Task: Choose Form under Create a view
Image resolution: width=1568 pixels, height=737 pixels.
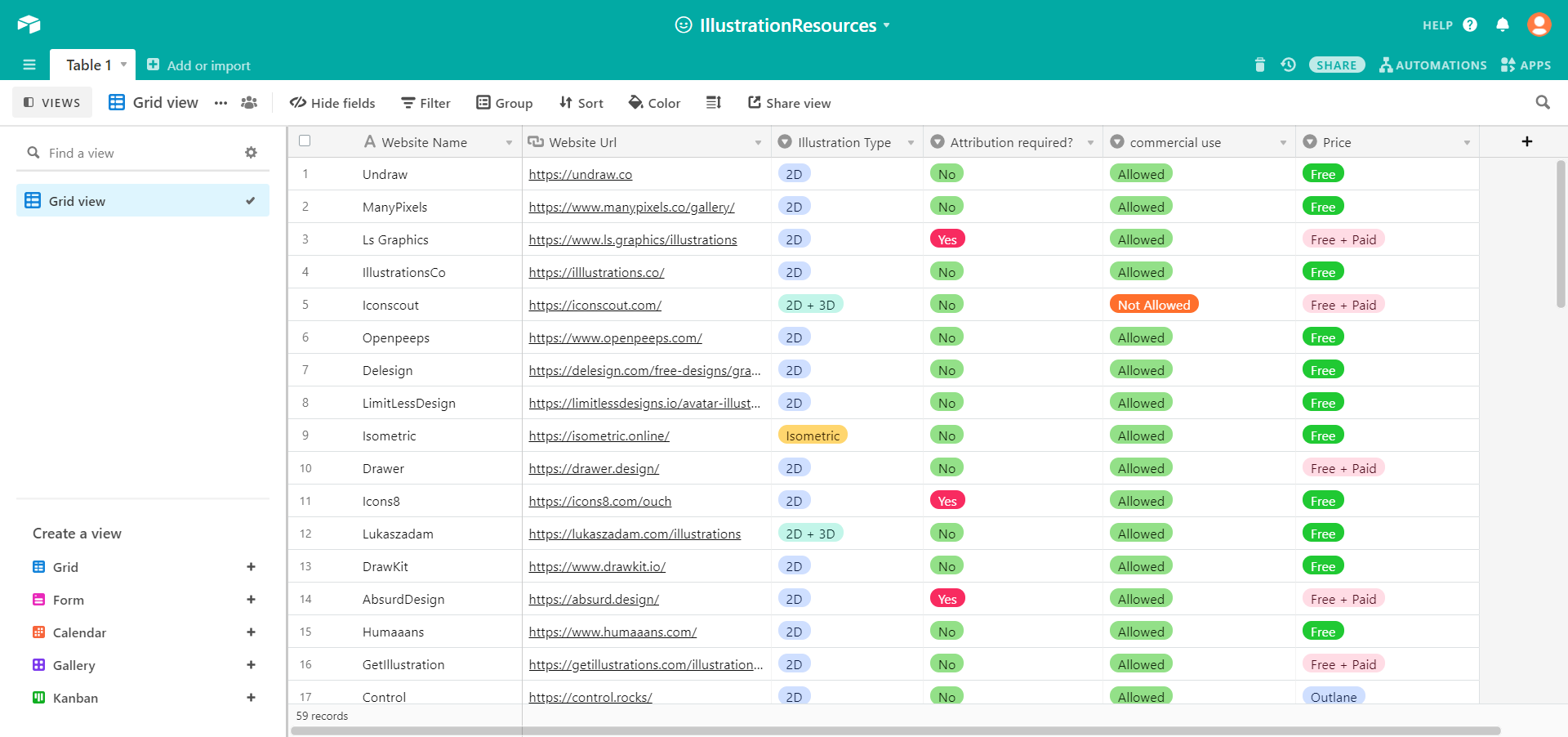Action: pos(69,600)
